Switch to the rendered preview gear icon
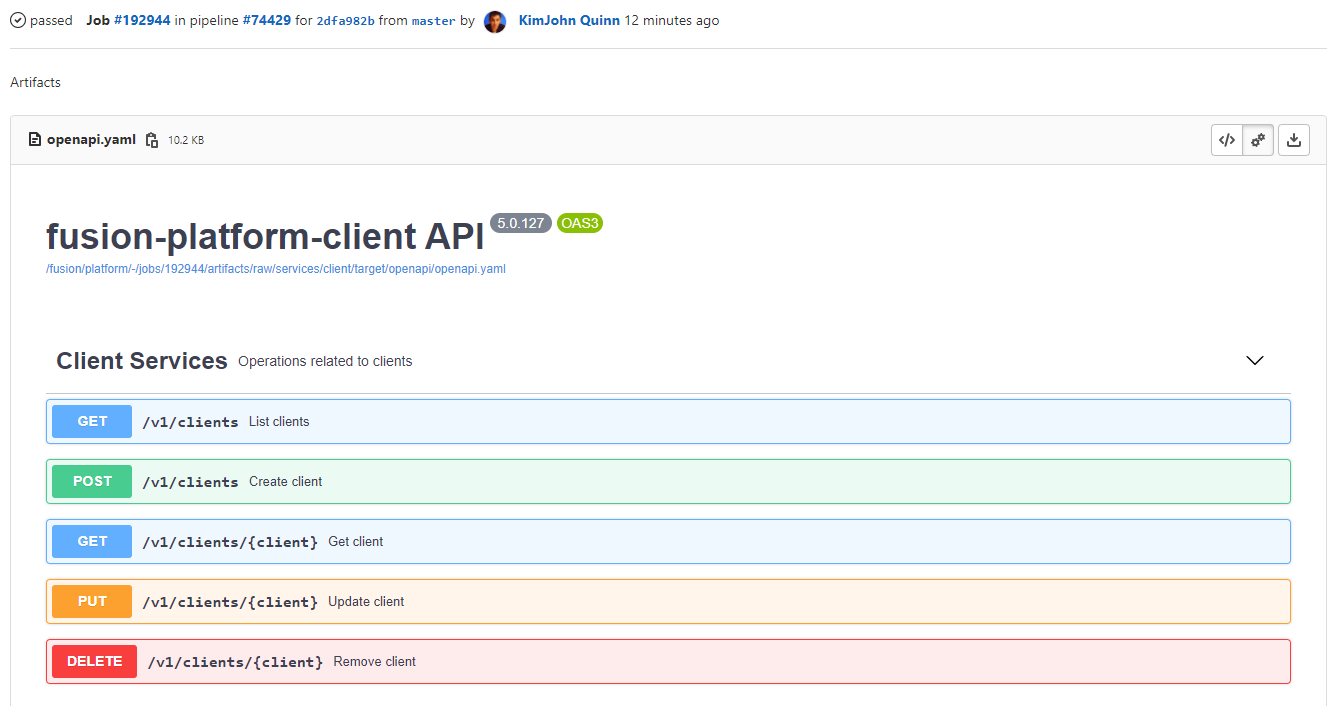The width and height of the screenshot is (1339, 706). (x=1258, y=140)
